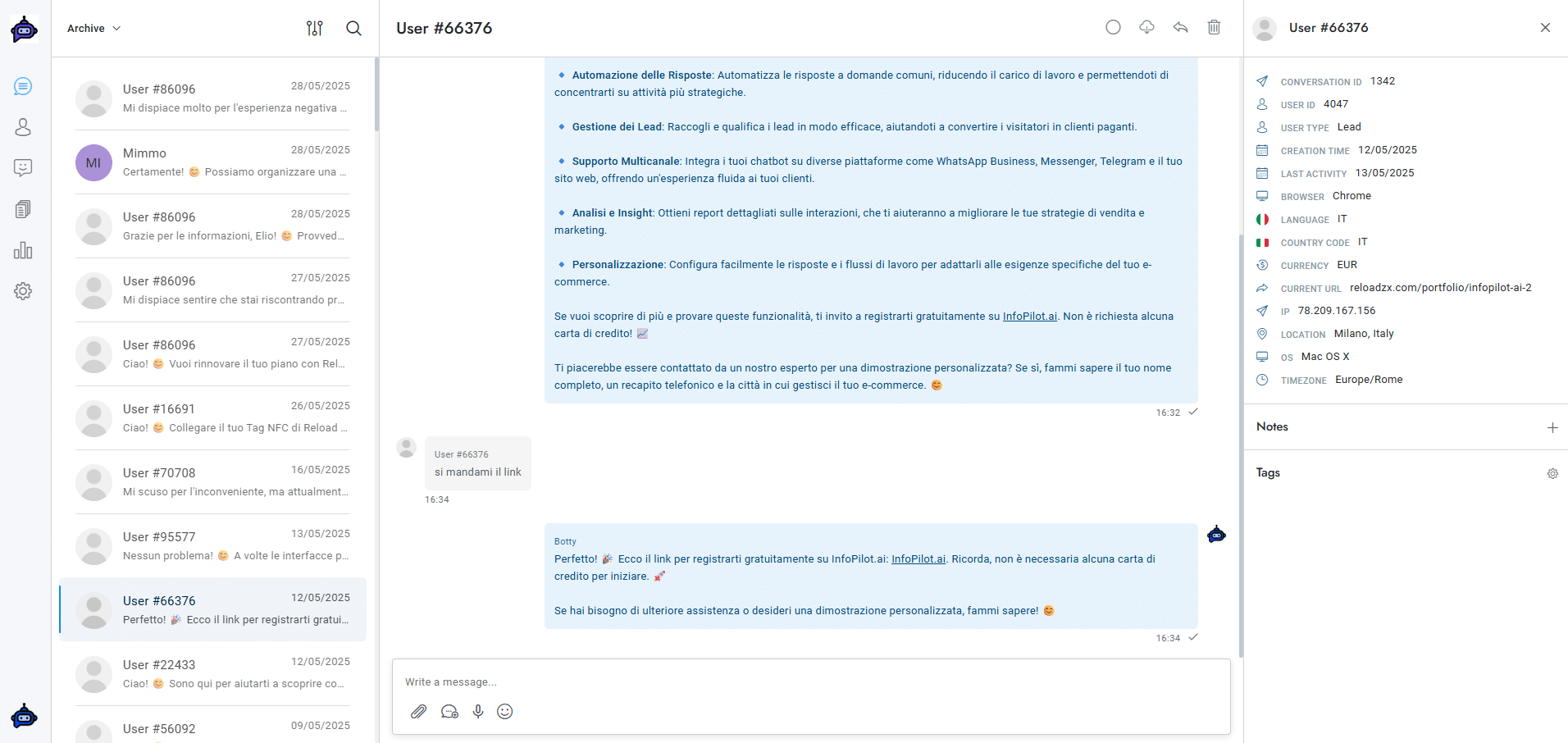Screen dimensions: 1568x743
Task: Add a new note with plus icon
Action: pos(1552,427)
